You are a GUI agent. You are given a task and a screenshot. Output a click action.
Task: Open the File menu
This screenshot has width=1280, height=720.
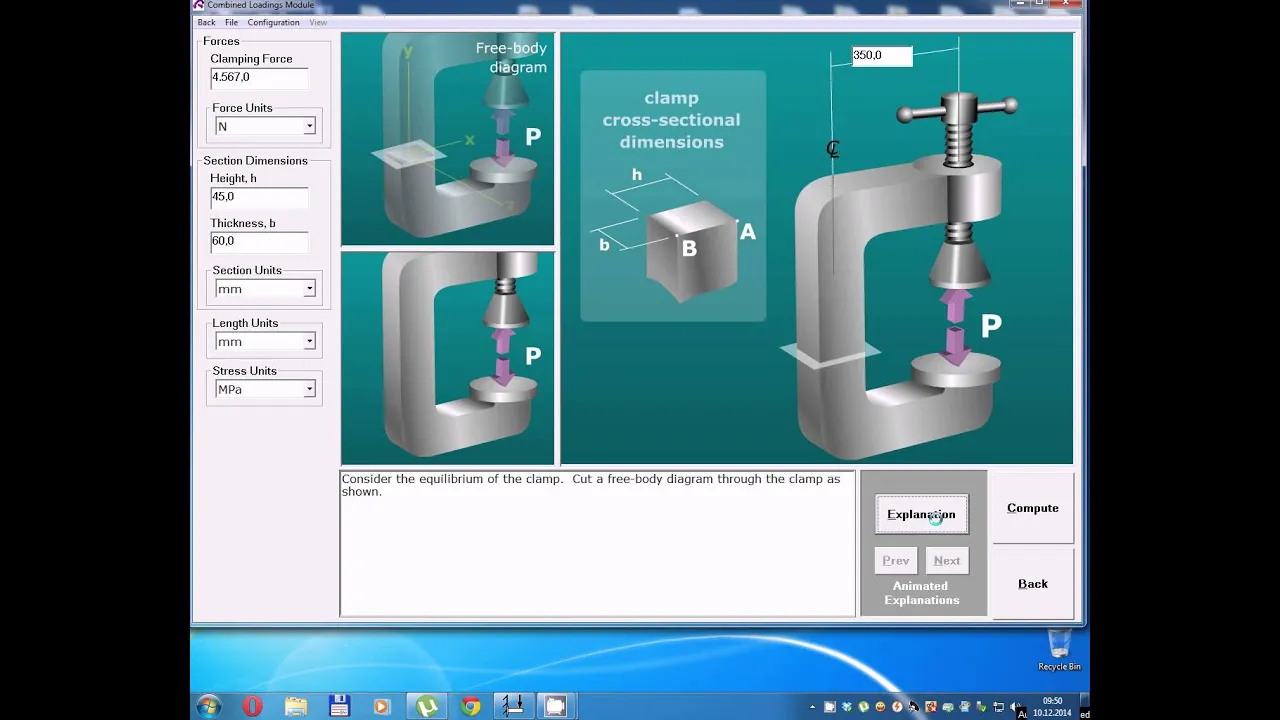pyautogui.click(x=231, y=22)
